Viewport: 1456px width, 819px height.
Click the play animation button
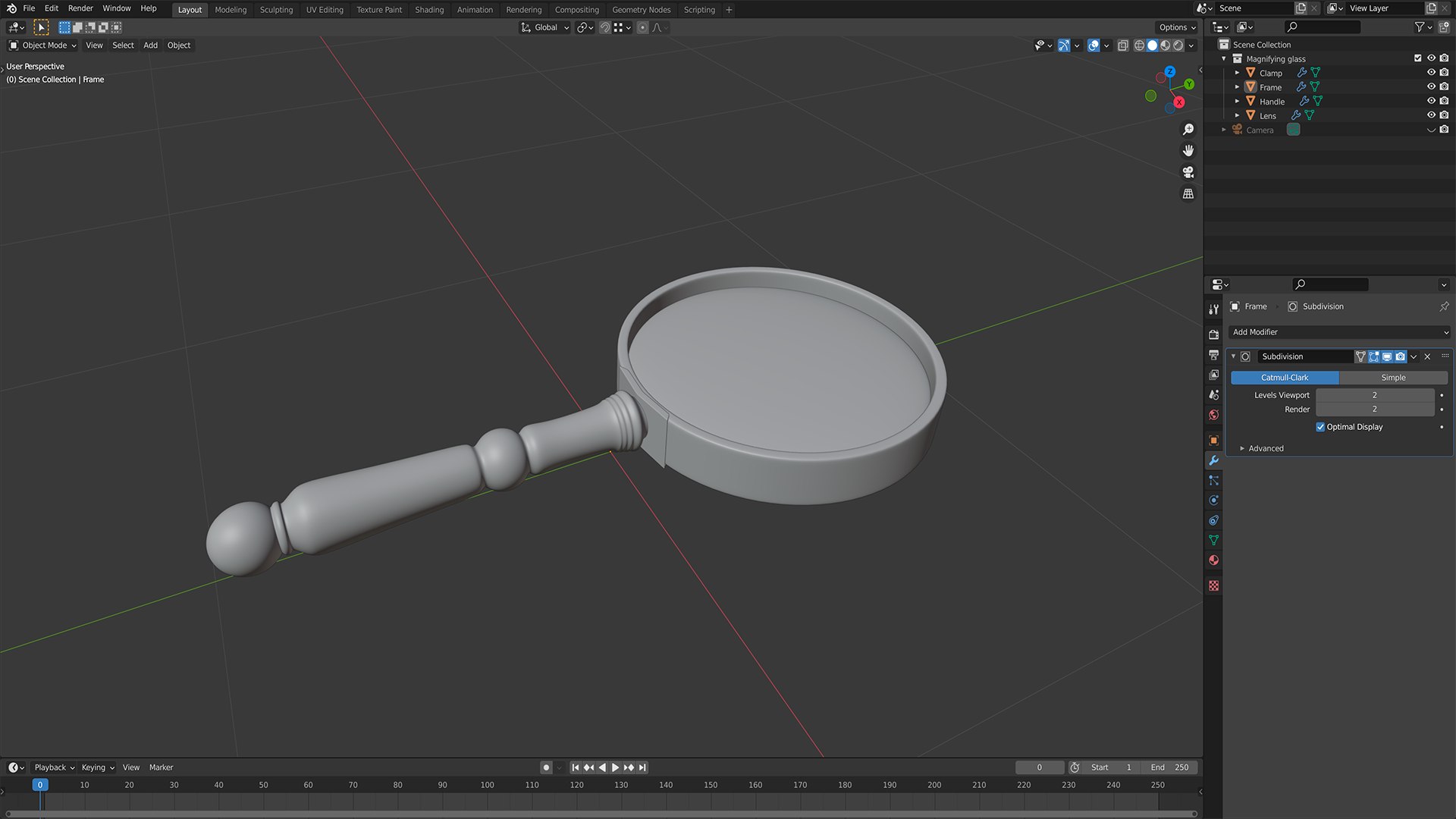pos(615,767)
